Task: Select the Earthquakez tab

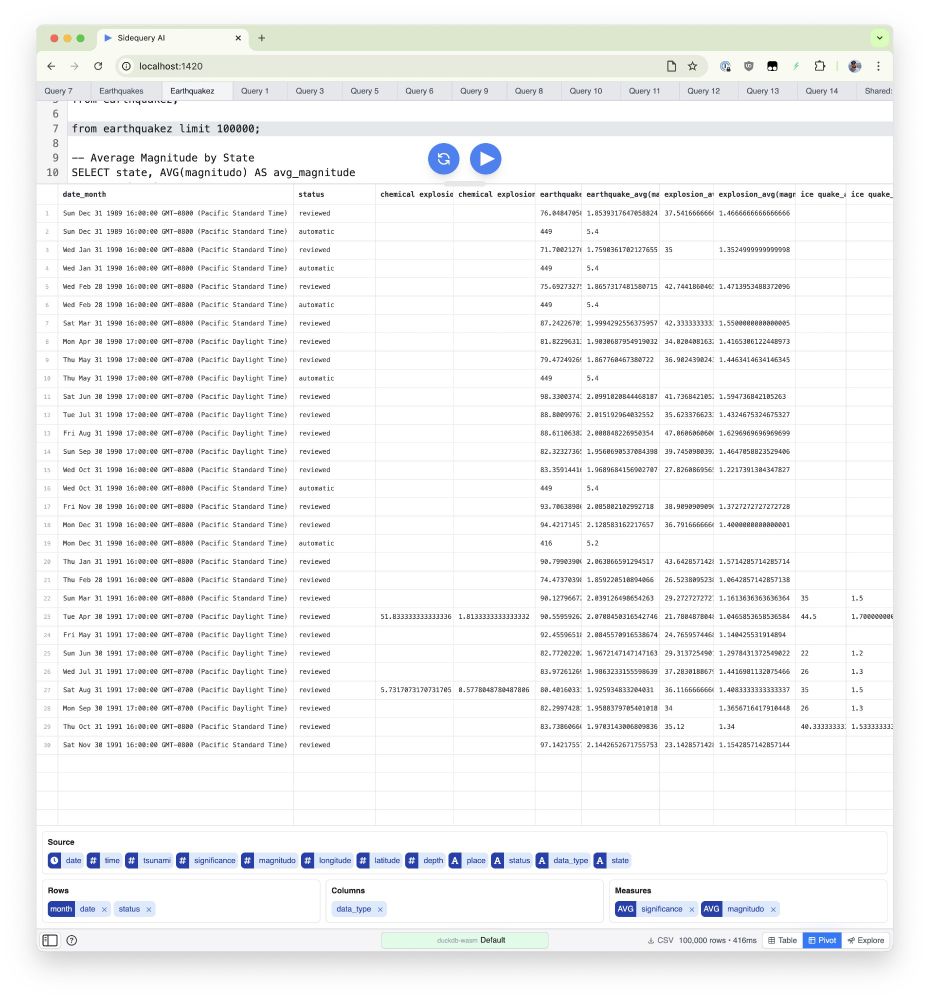Action: click(x=192, y=91)
